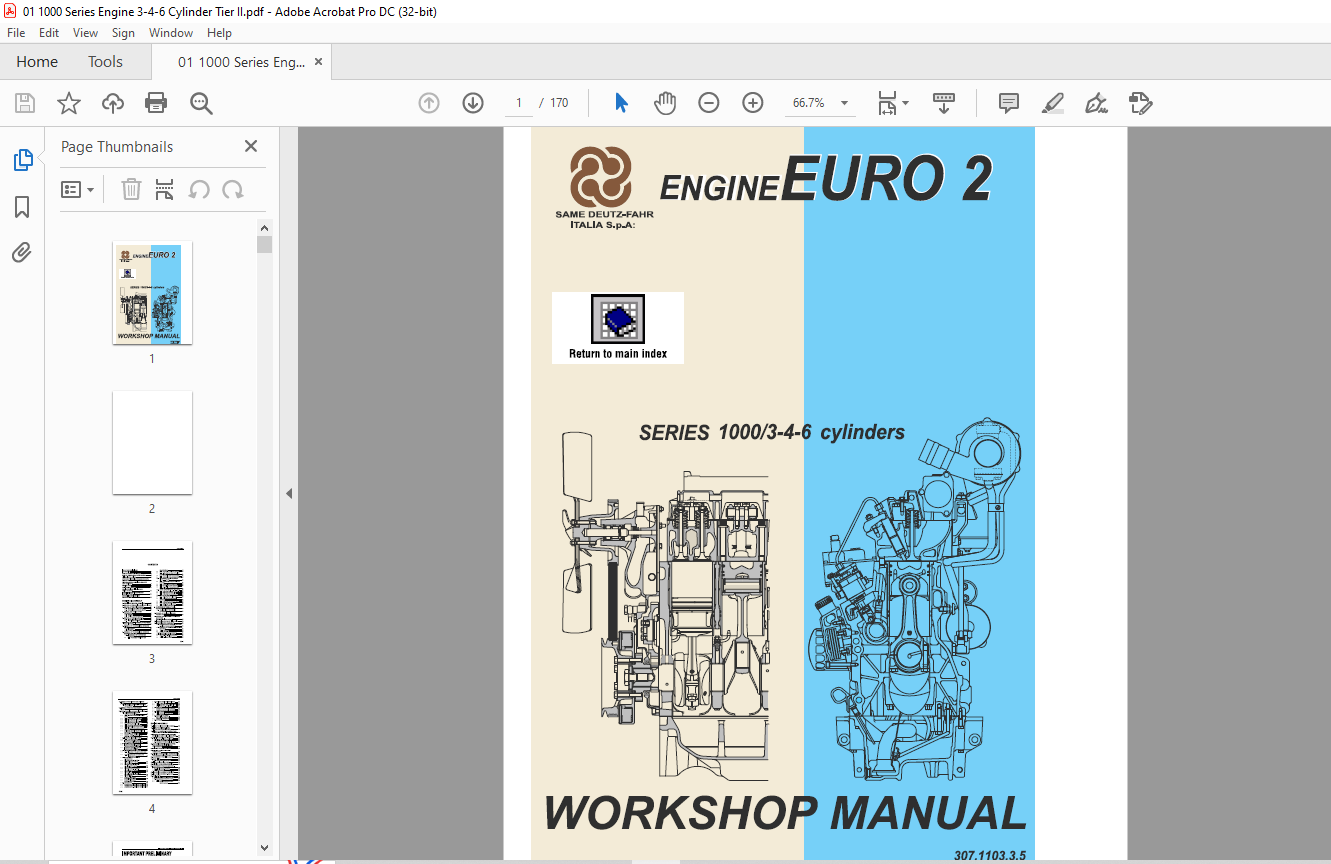Open the sign document tool
Screen dimensions: 1331x864
1097,103
